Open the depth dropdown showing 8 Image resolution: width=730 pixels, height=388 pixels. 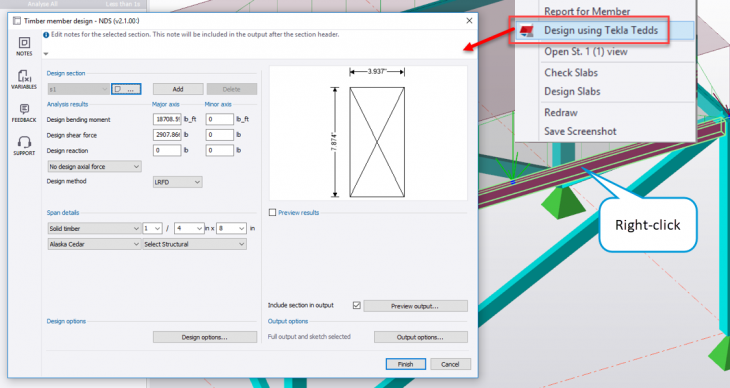tap(231, 228)
